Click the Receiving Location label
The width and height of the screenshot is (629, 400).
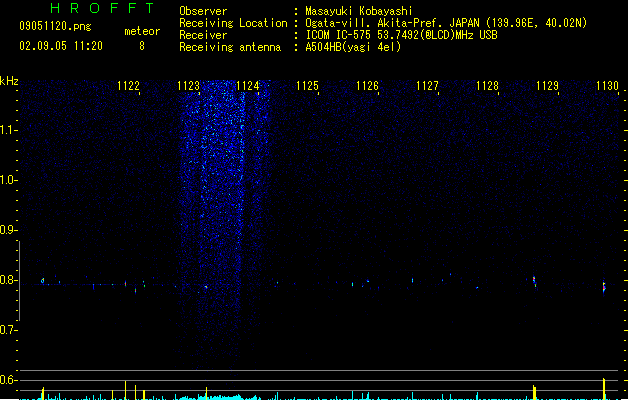pos(233,23)
